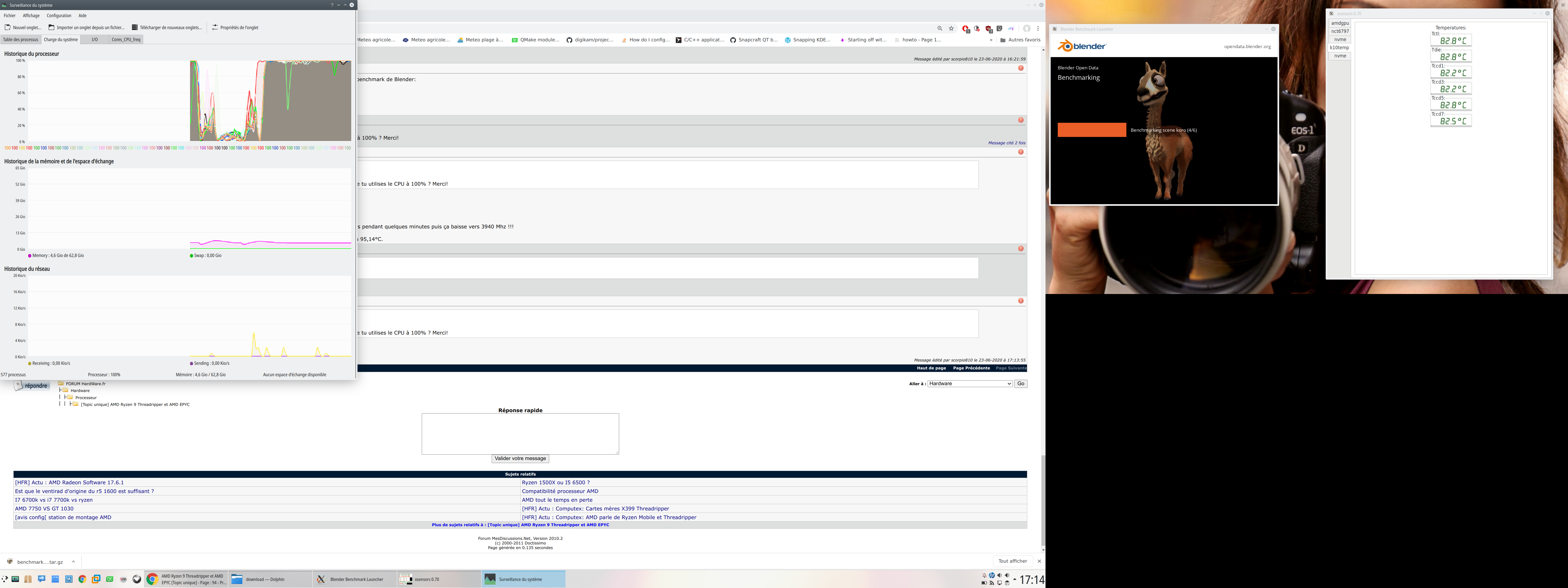
Task: Switch to the download — Dolphin window
Action: coord(270,580)
